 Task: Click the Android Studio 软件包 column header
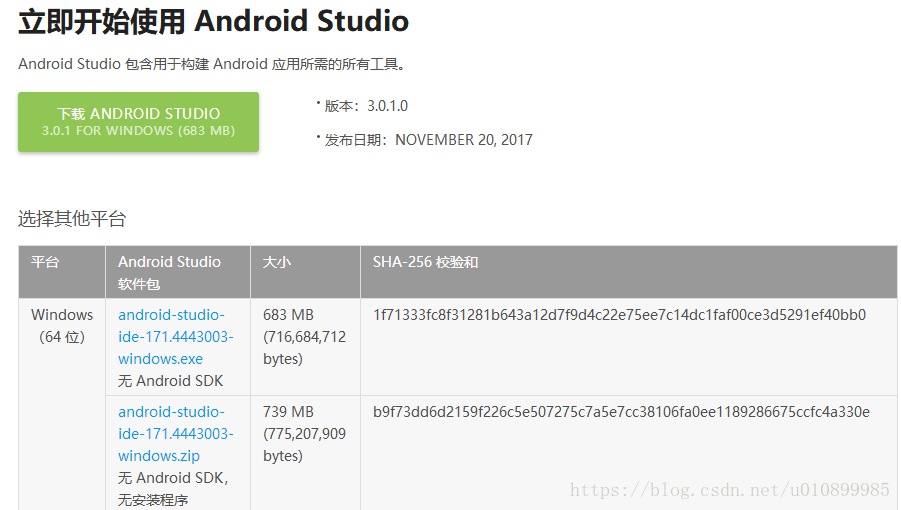click(169, 272)
